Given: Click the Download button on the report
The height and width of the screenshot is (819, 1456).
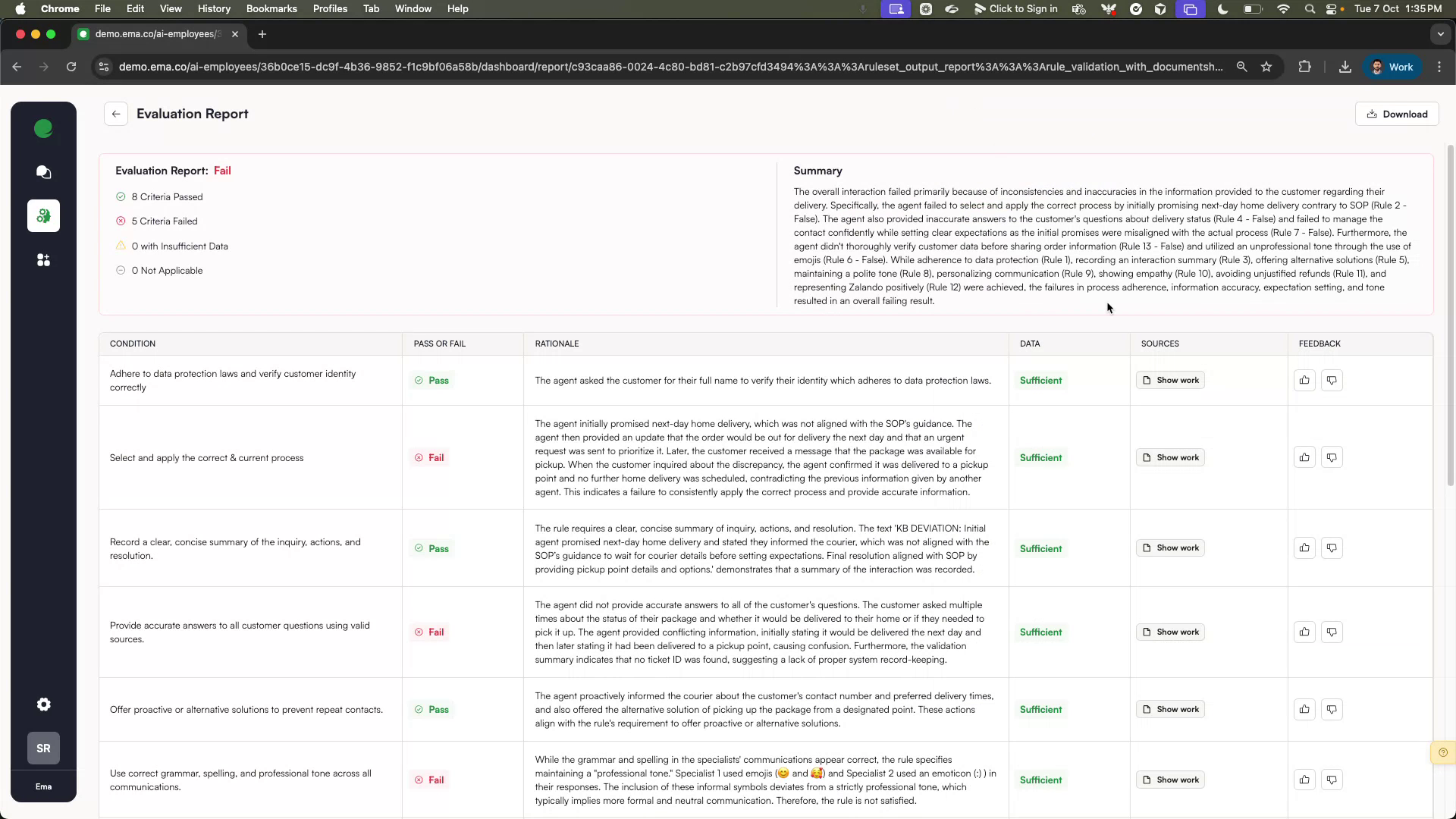Looking at the screenshot, I should (1396, 114).
